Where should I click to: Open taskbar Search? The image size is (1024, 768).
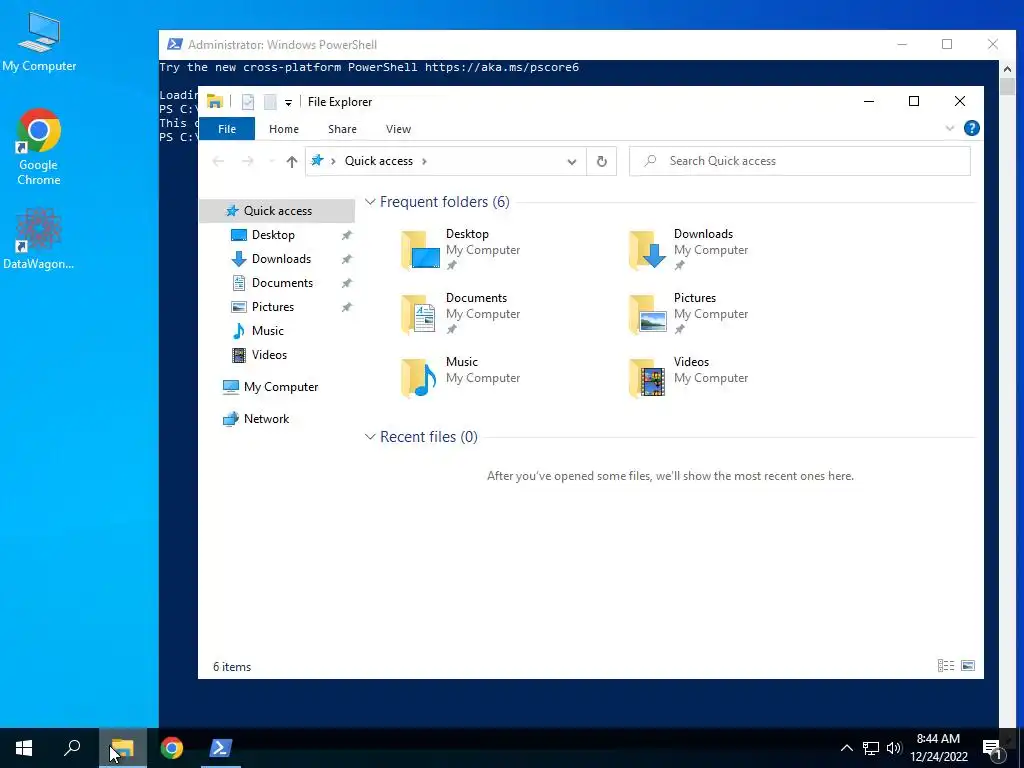pyautogui.click(x=72, y=748)
